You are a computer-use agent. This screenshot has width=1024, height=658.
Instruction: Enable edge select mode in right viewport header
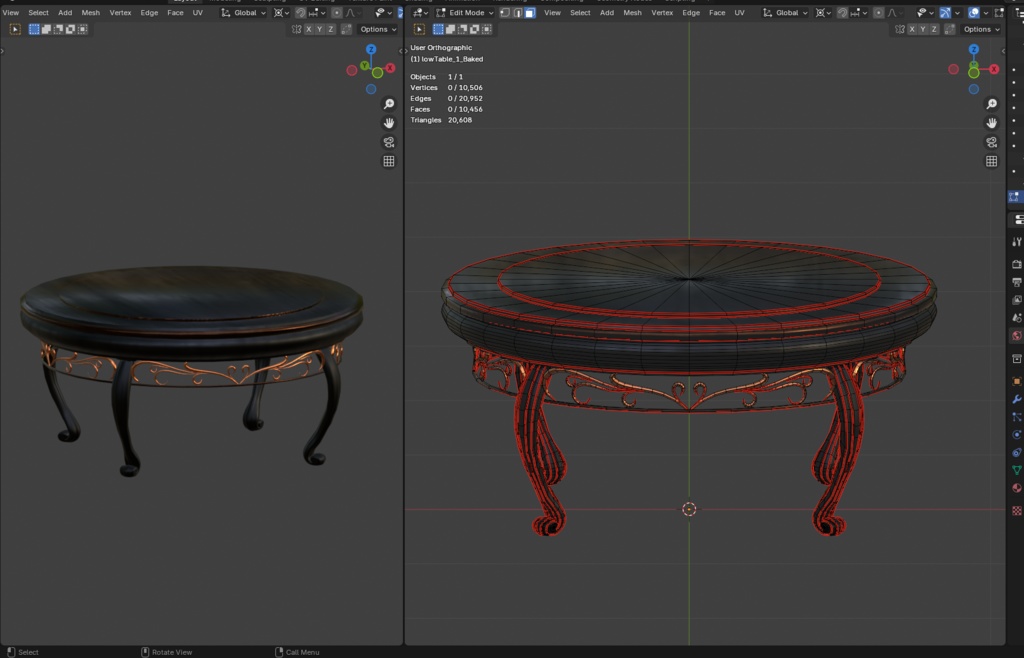(x=518, y=12)
